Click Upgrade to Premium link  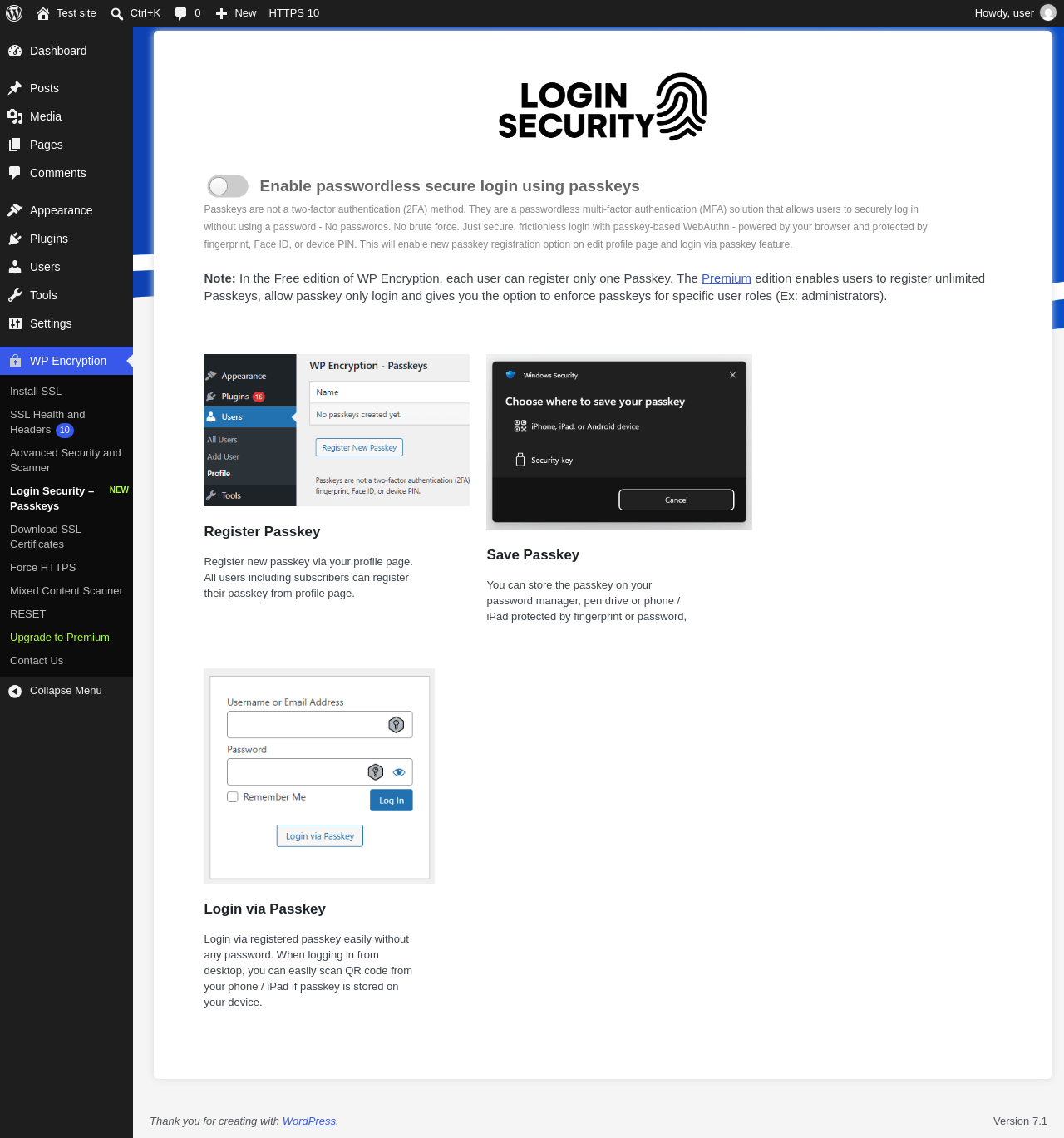coord(60,638)
